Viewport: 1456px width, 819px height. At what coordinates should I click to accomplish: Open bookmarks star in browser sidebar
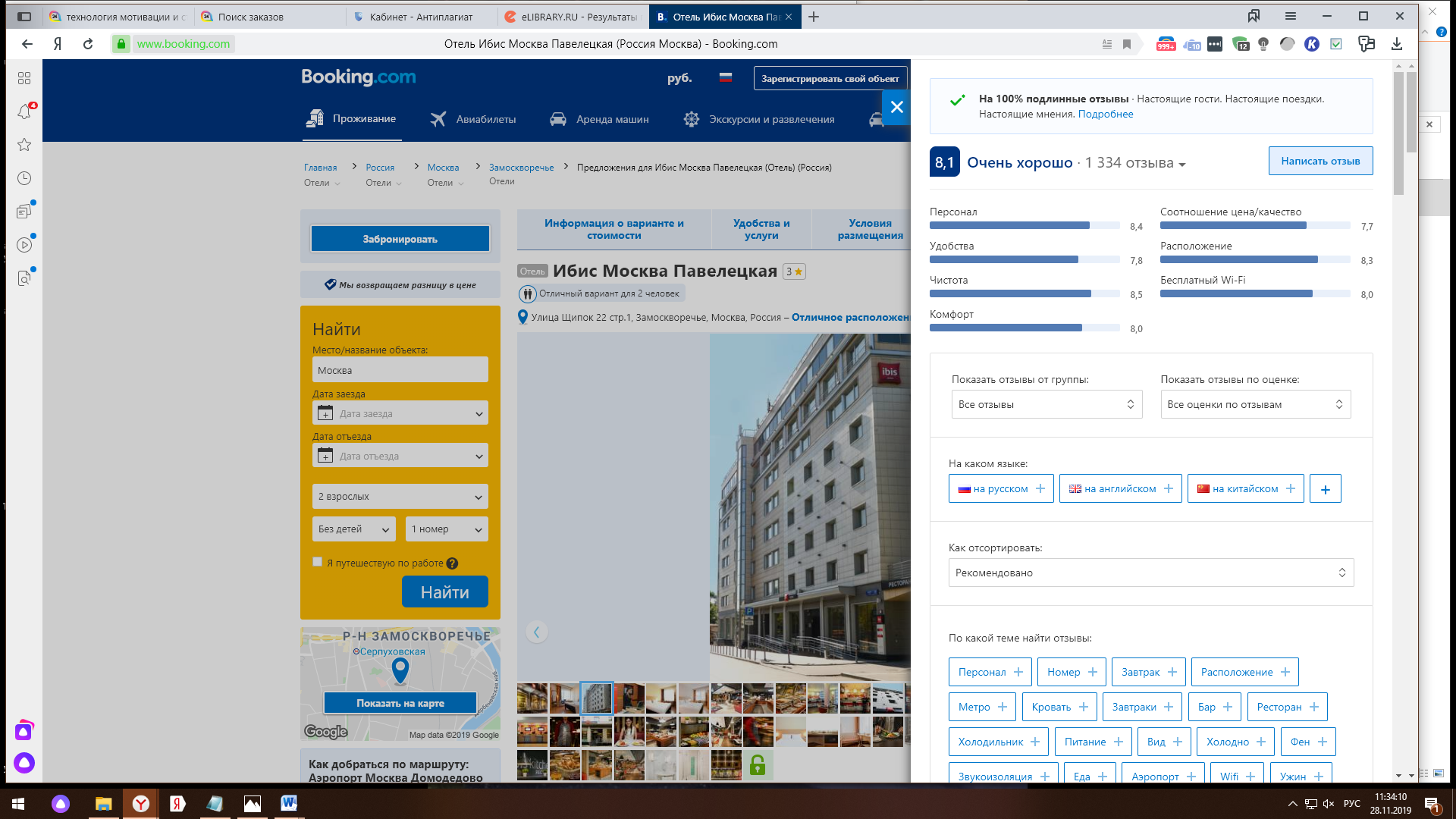[x=24, y=145]
